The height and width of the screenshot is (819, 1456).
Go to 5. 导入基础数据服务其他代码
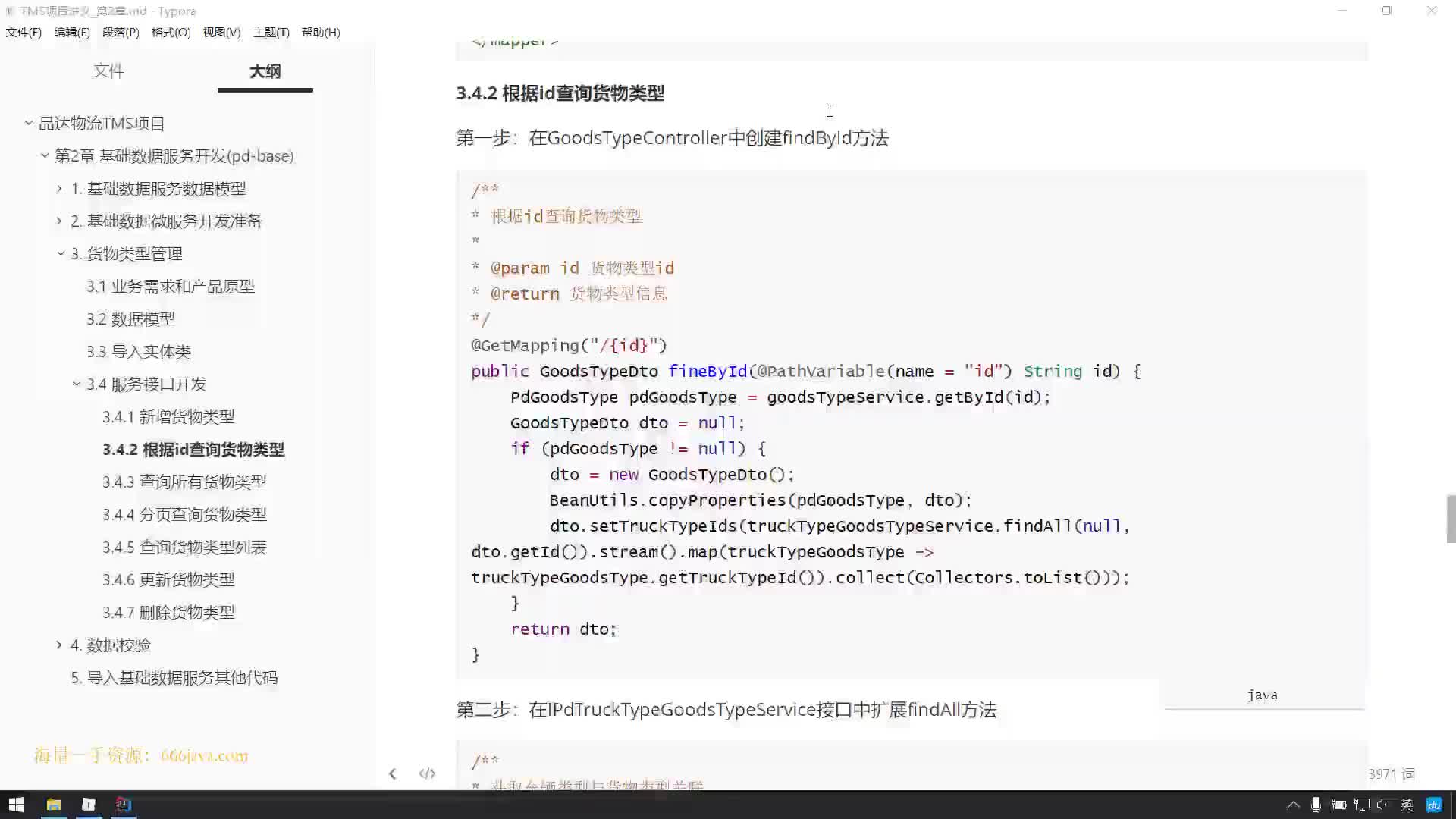[x=174, y=677]
